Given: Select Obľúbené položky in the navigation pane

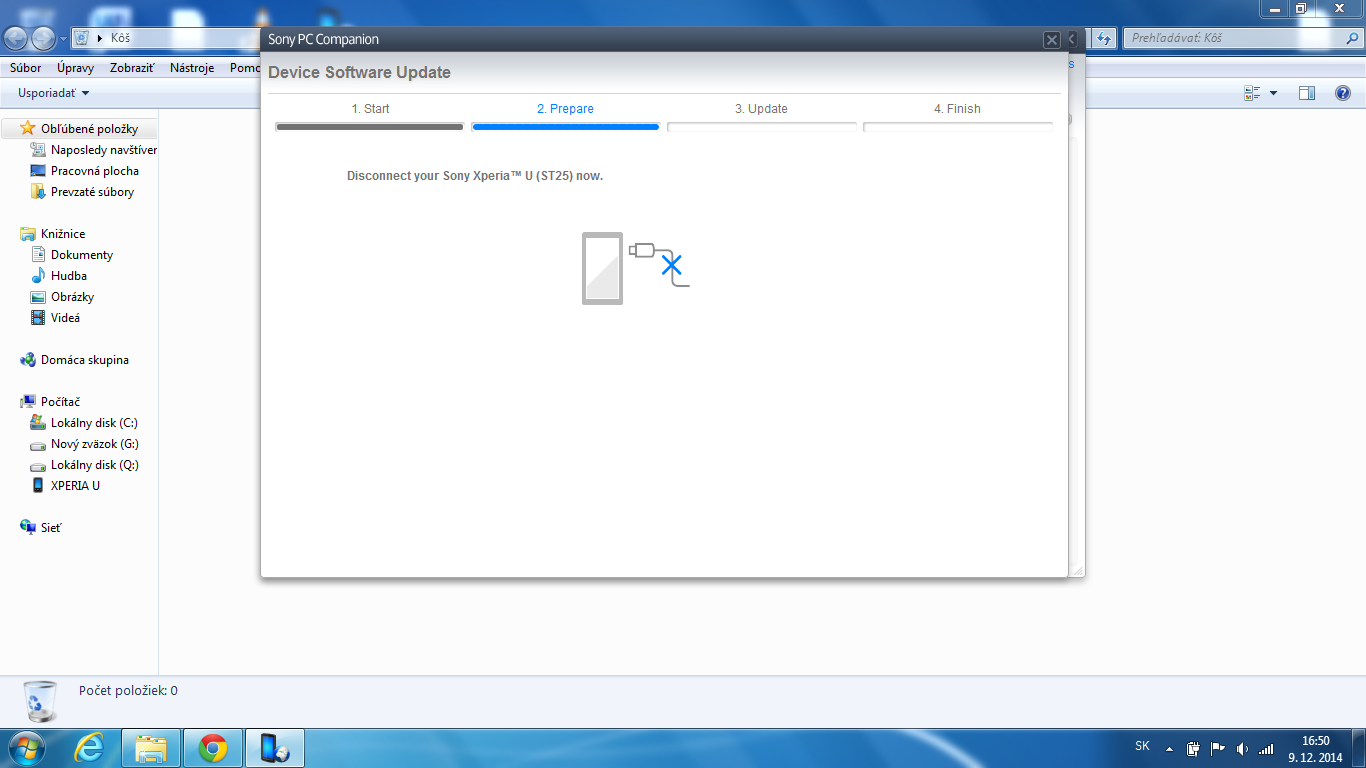Looking at the screenshot, I should click(79, 129).
